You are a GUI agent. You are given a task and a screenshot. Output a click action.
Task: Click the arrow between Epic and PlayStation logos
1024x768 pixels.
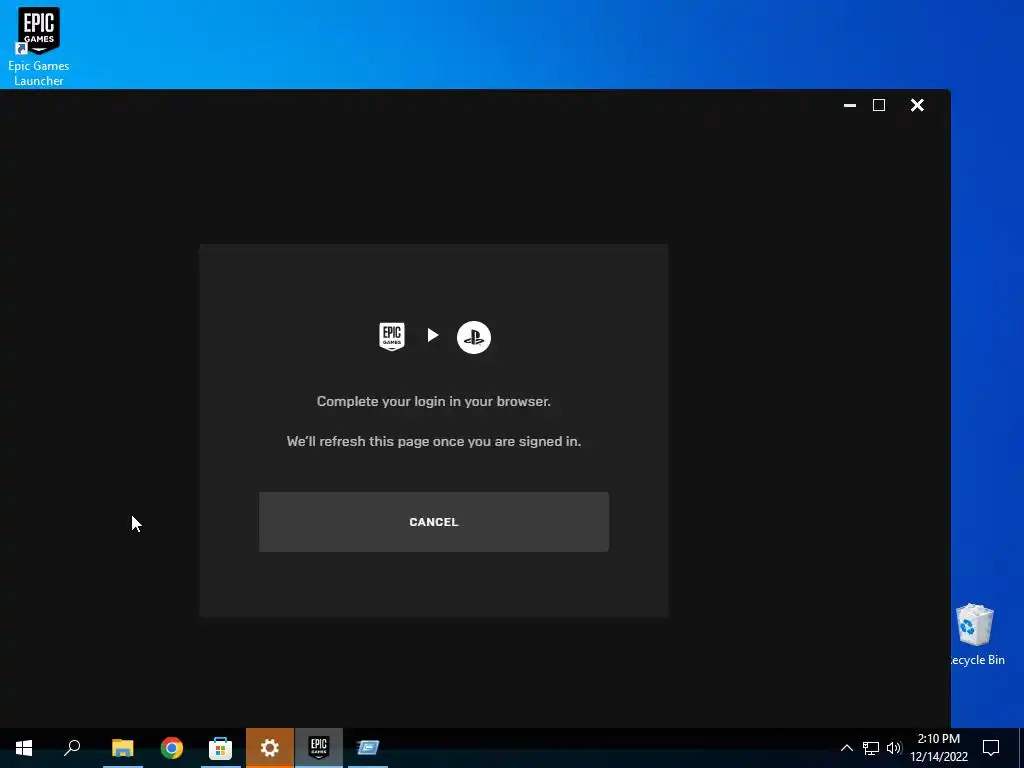point(432,335)
